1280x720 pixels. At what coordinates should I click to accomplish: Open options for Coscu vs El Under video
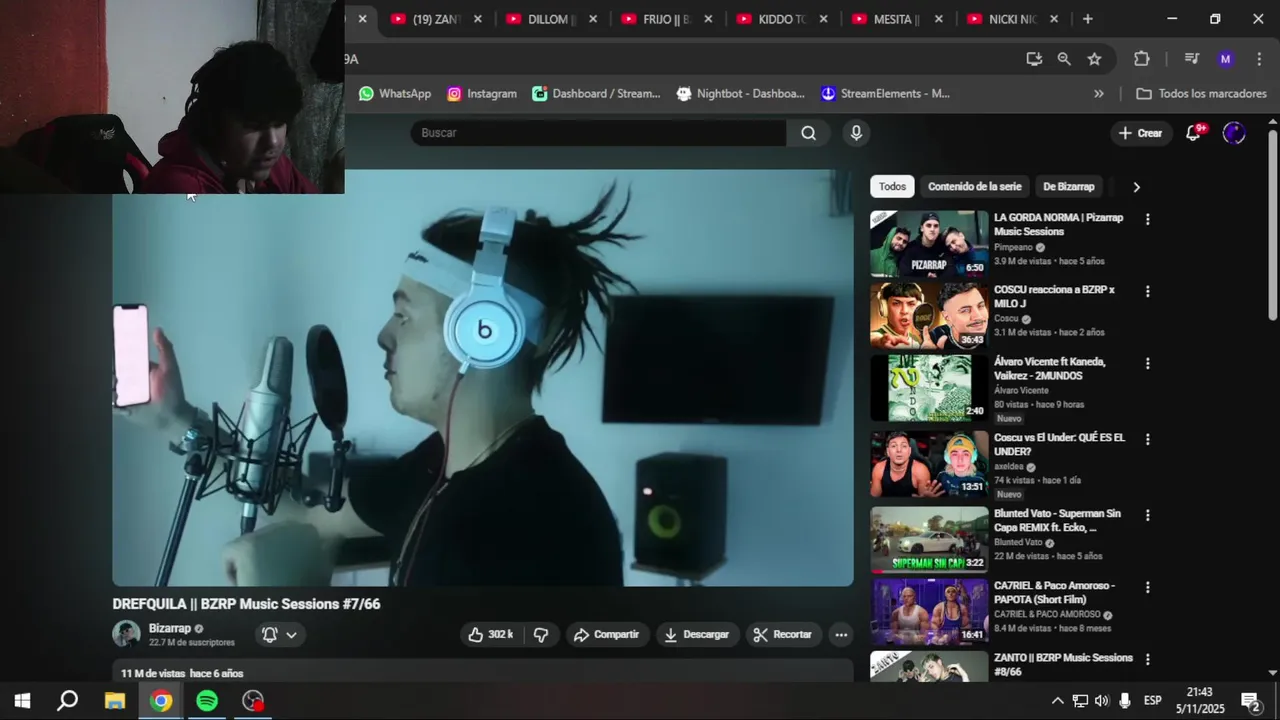1147,439
